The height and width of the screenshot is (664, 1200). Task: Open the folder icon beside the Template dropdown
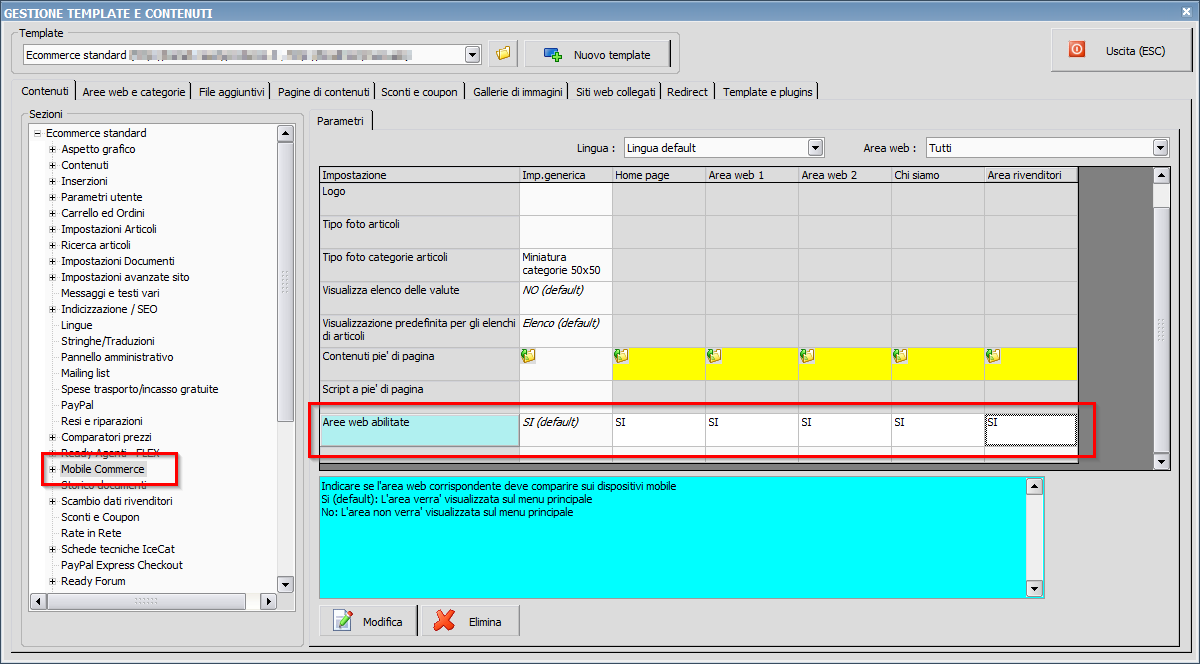coord(503,54)
